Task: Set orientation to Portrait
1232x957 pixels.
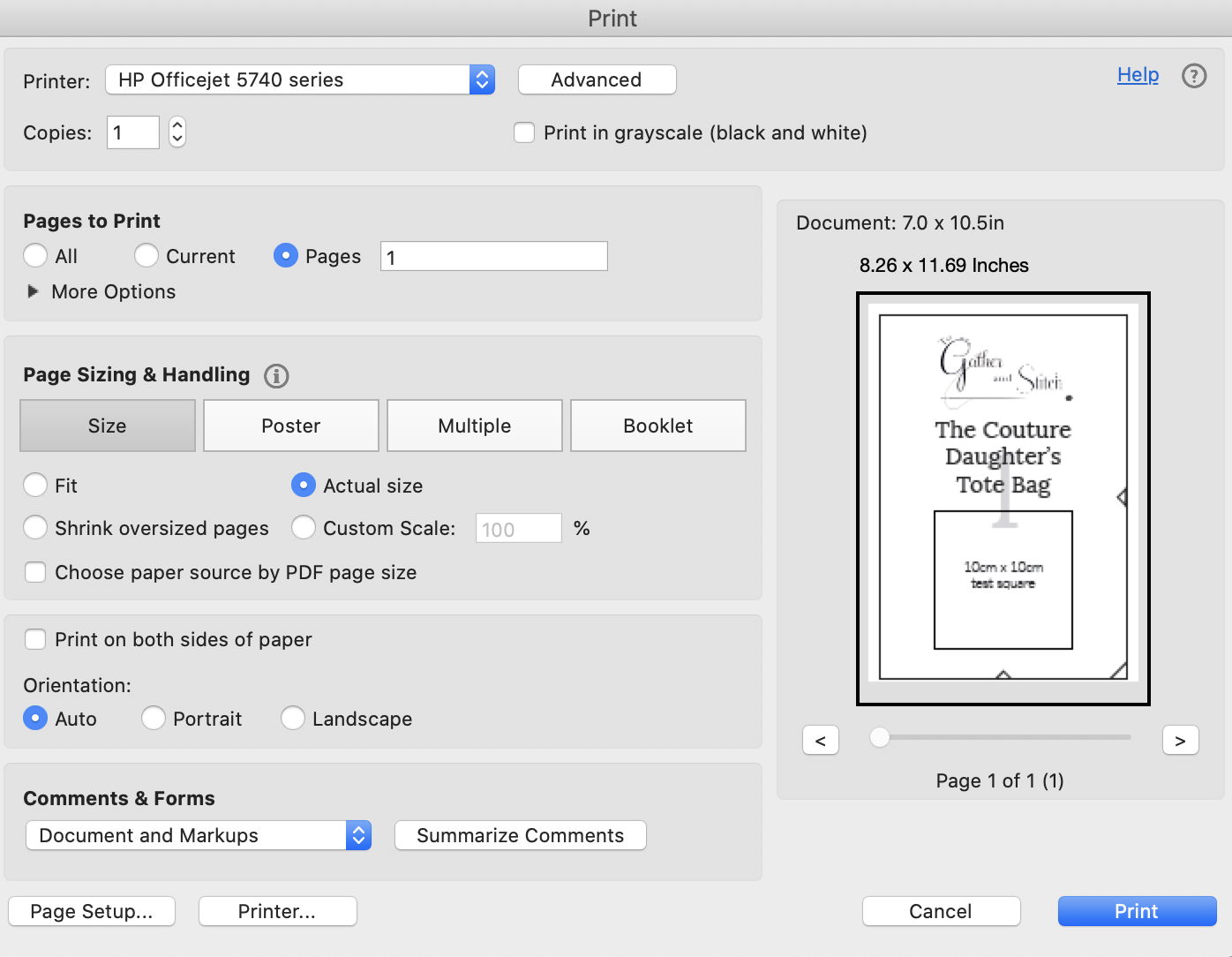Action: tap(154, 718)
